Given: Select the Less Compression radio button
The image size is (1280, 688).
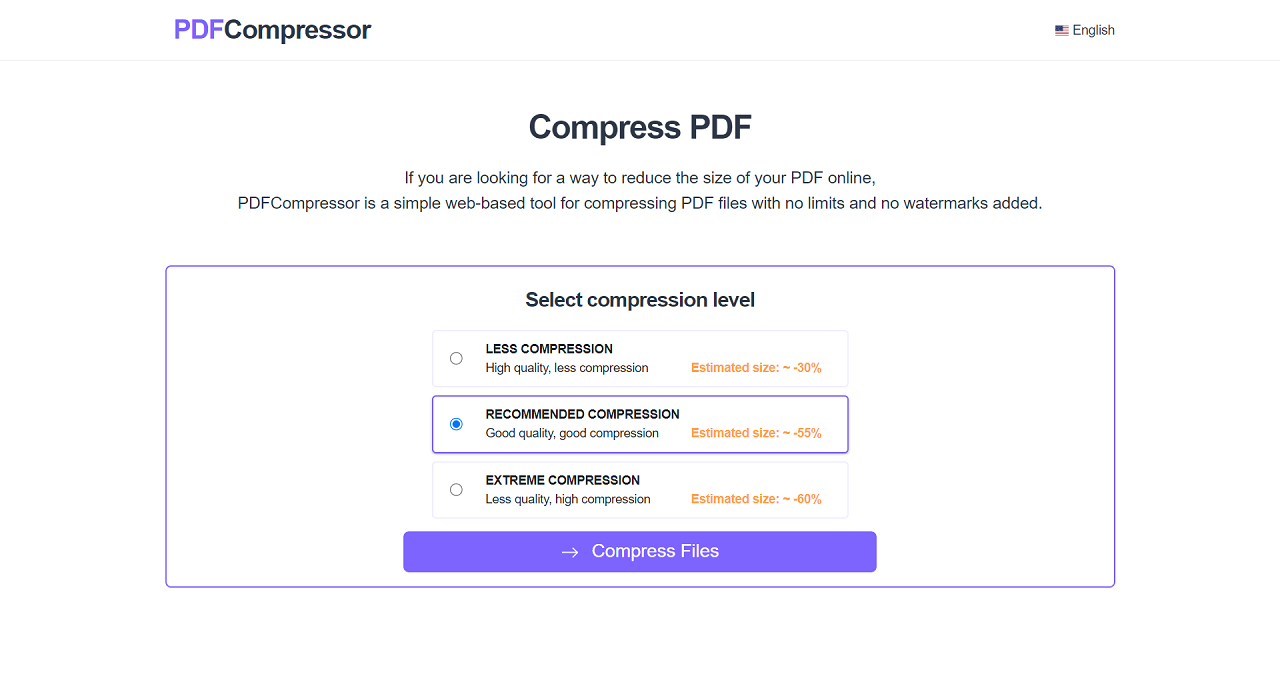Looking at the screenshot, I should coord(456,358).
